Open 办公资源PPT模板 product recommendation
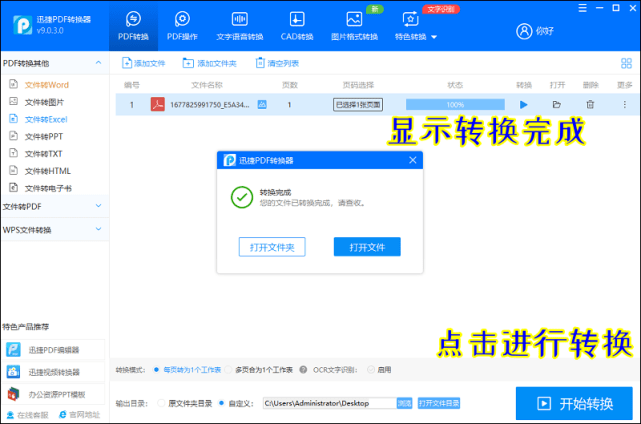Screen dimensions: 641x424 point(53,394)
